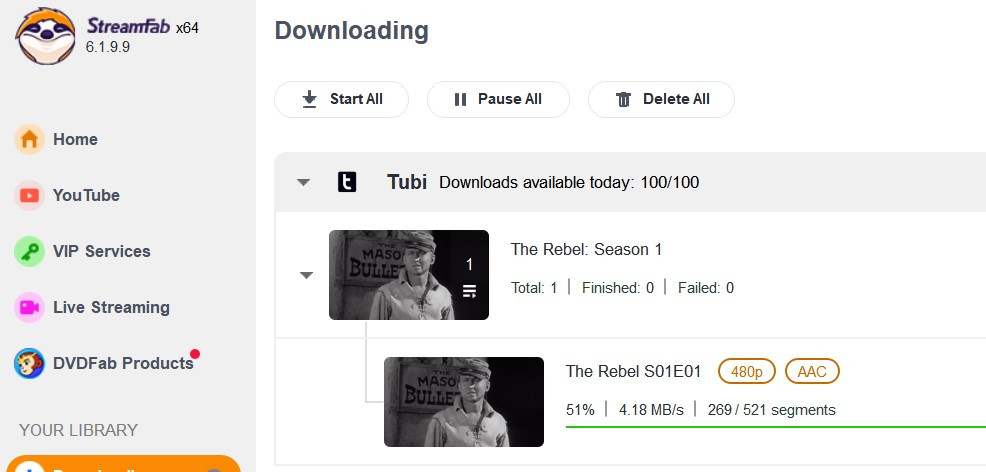Click the 480p quality badge
The width and height of the screenshot is (986, 472).
[x=747, y=372]
